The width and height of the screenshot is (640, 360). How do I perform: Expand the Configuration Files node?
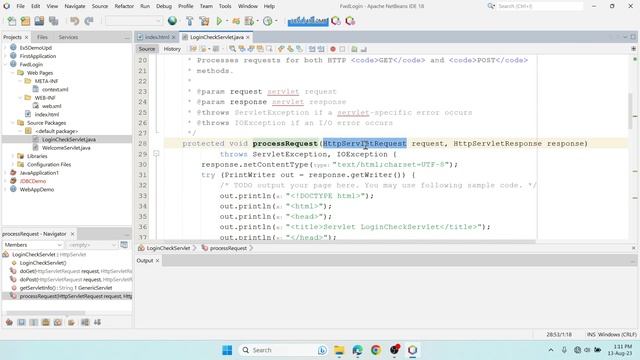(x=13, y=164)
